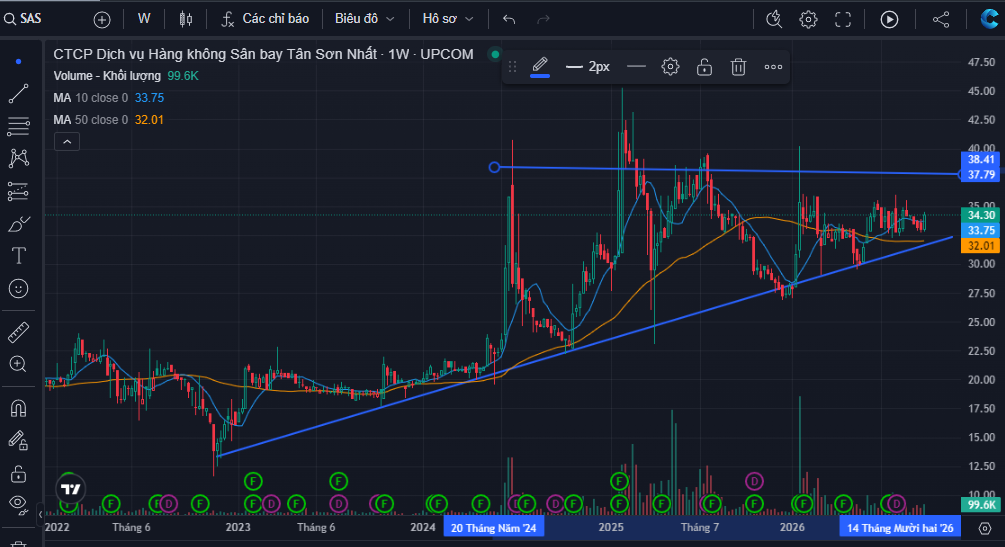Select the text annotation tool

pos(19,256)
